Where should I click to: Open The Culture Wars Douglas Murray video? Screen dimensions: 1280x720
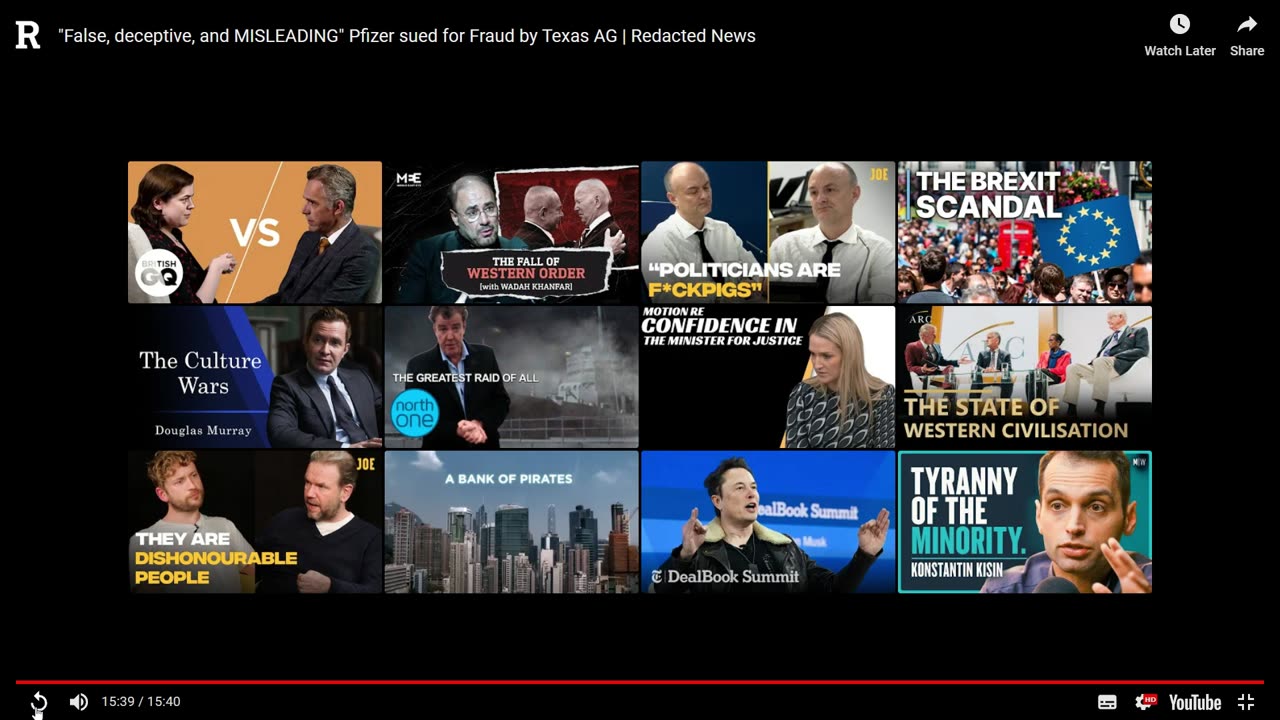click(255, 377)
